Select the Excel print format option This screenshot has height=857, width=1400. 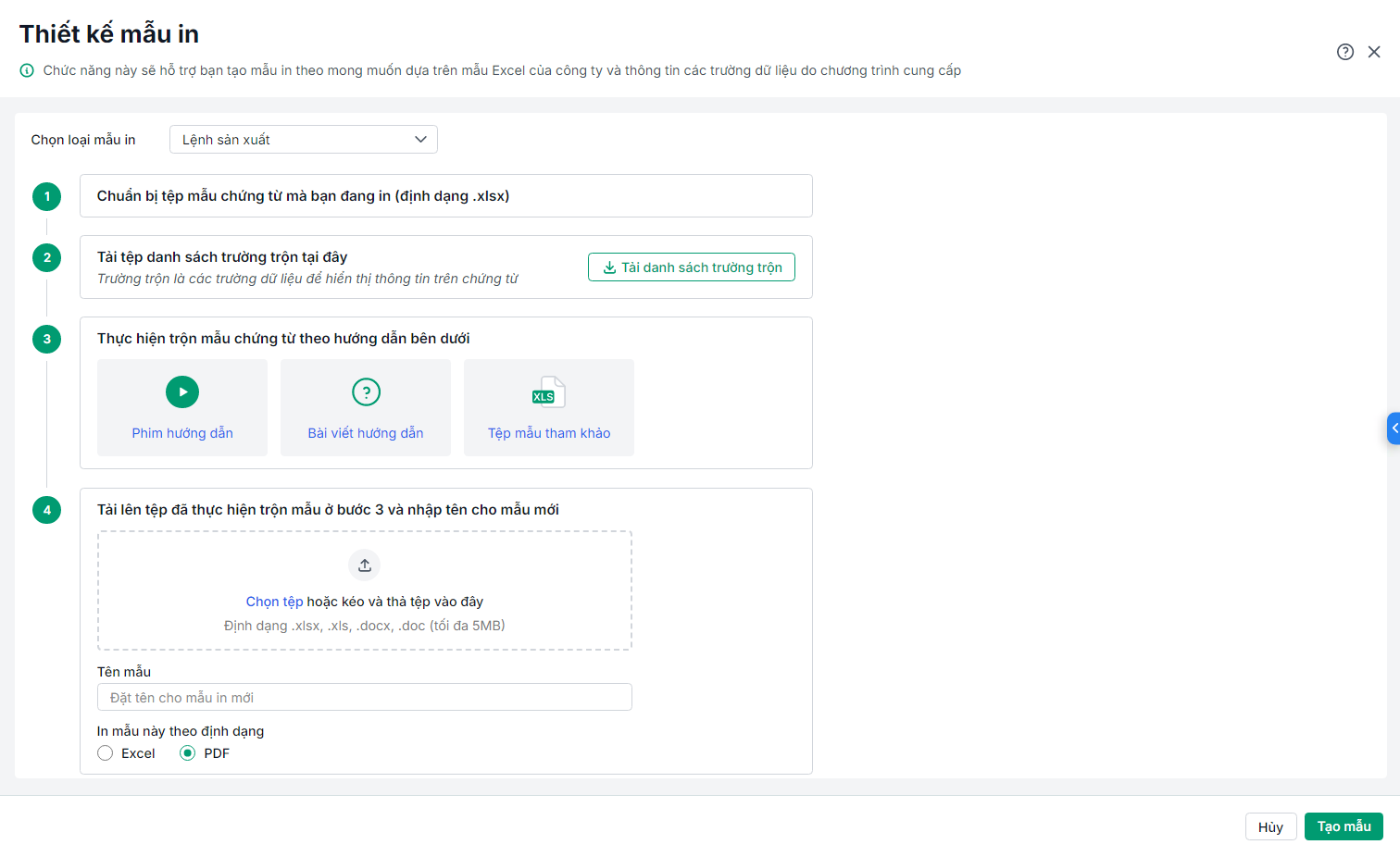click(106, 753)
